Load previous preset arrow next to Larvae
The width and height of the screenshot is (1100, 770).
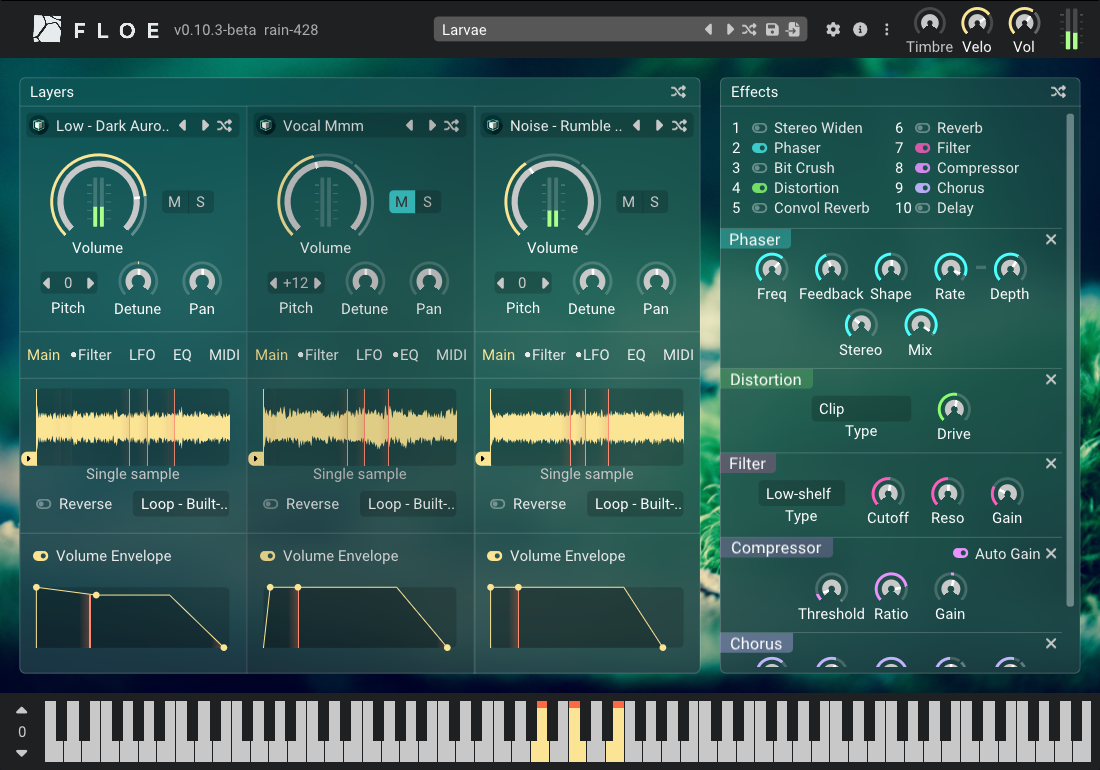pos(709,29)
